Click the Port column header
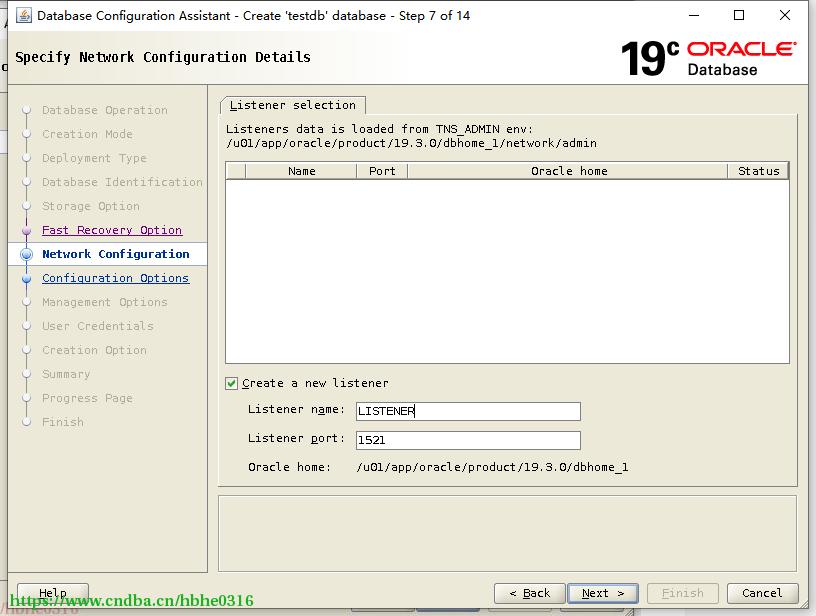Screen dimensions: 816x616 (382, 171)
